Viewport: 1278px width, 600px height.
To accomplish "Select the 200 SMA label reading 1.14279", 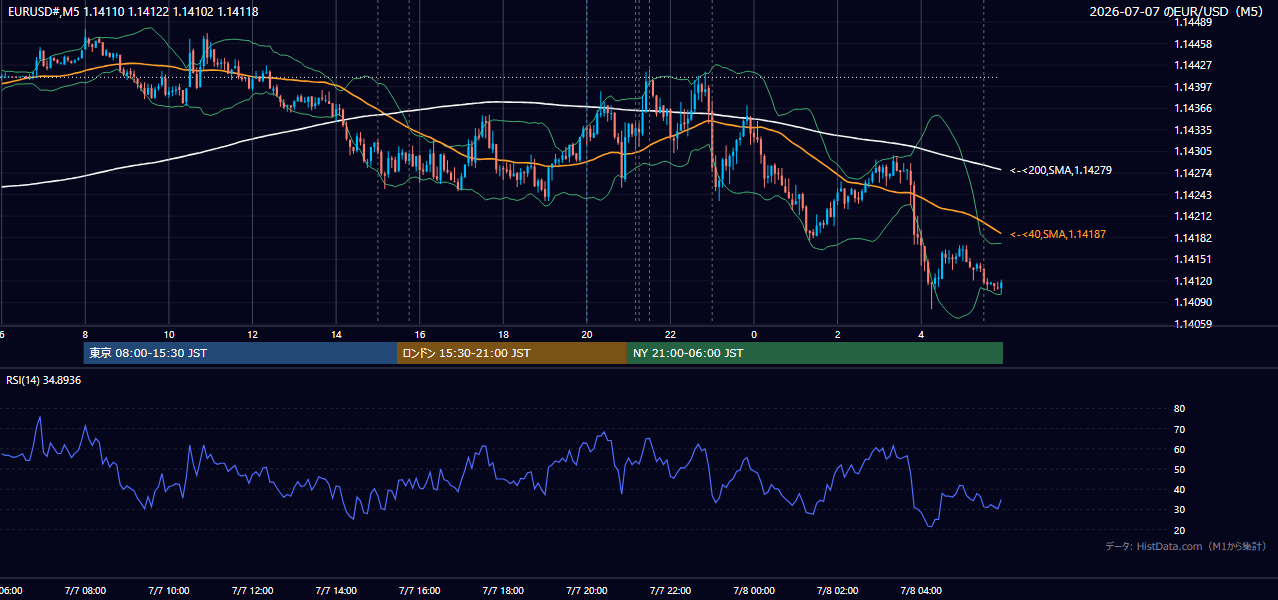I will tap(1061, 170).
